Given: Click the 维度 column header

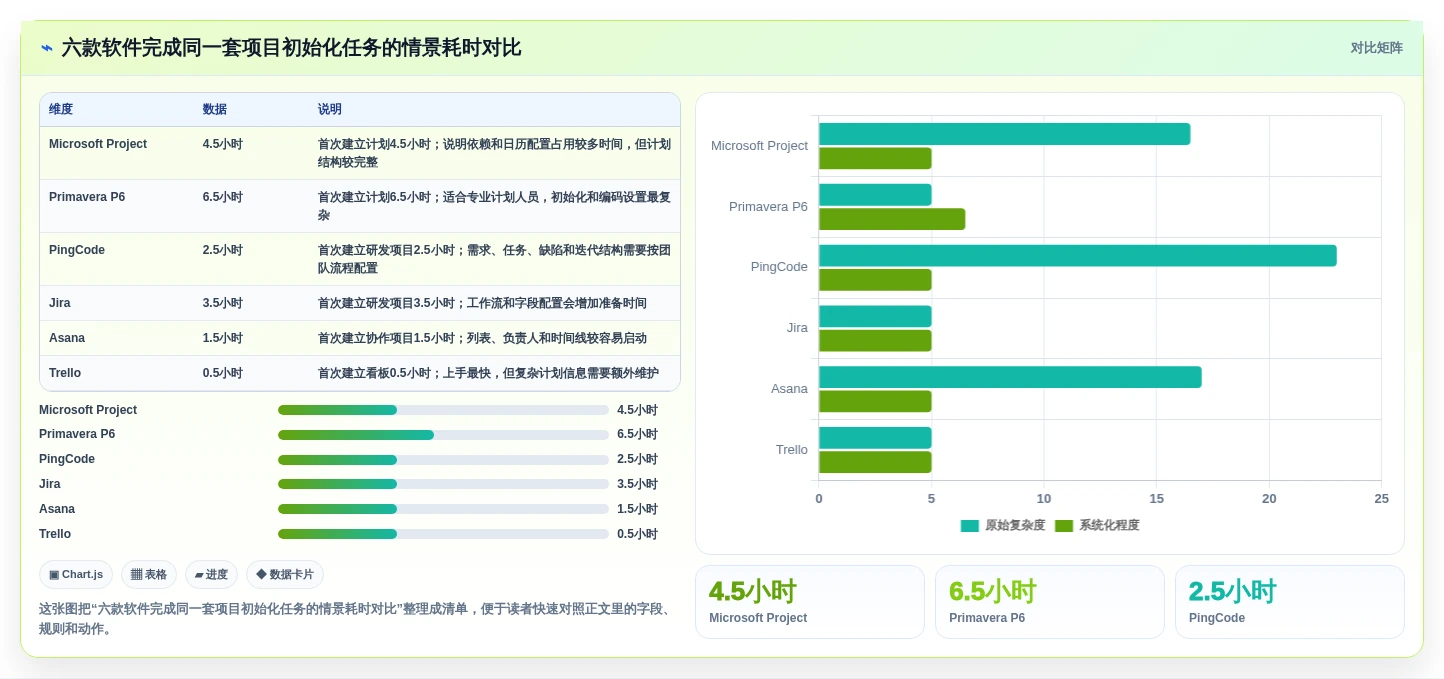Looking at the screenshot, I should [x=61, y=110].
